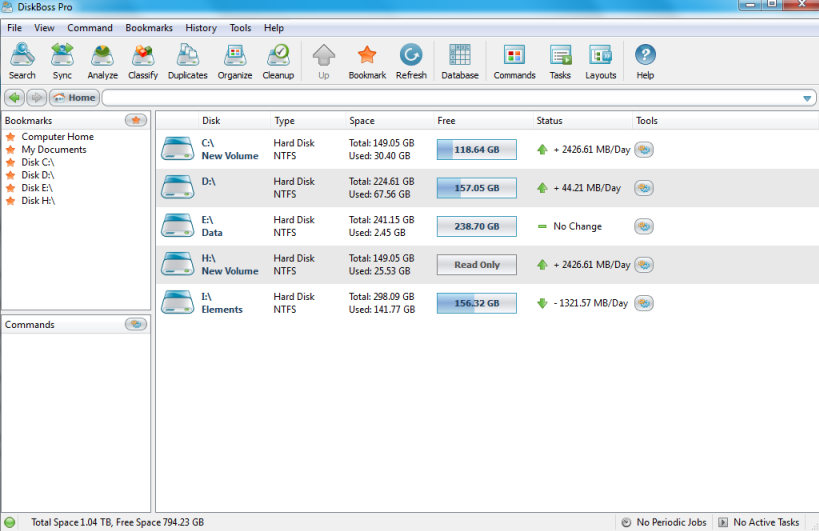Viewport: 819px width, 531px height.
Task: Click the Layouts toolbar button
Action: 600,62
